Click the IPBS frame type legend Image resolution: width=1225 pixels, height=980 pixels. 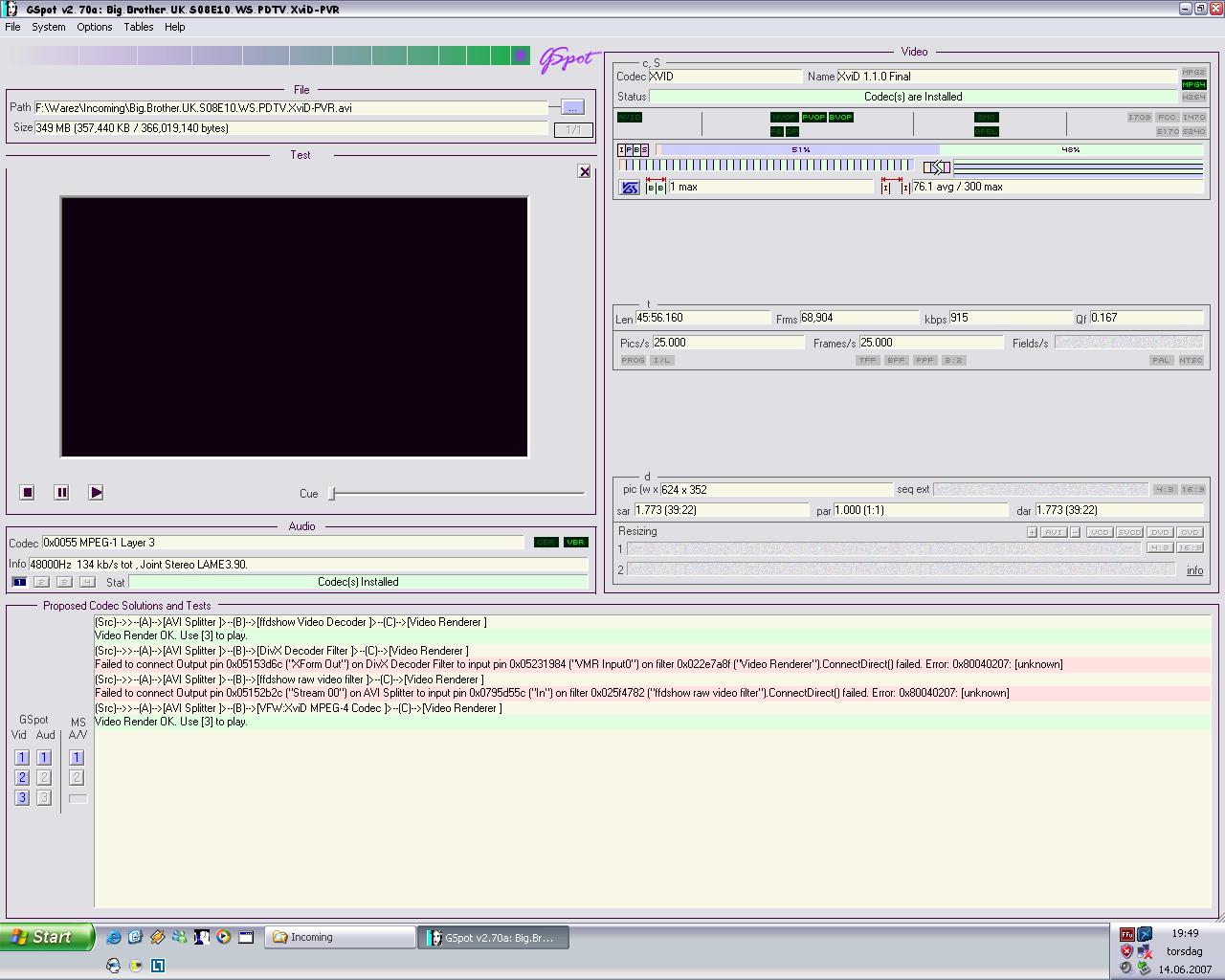[x=634, y=149]
